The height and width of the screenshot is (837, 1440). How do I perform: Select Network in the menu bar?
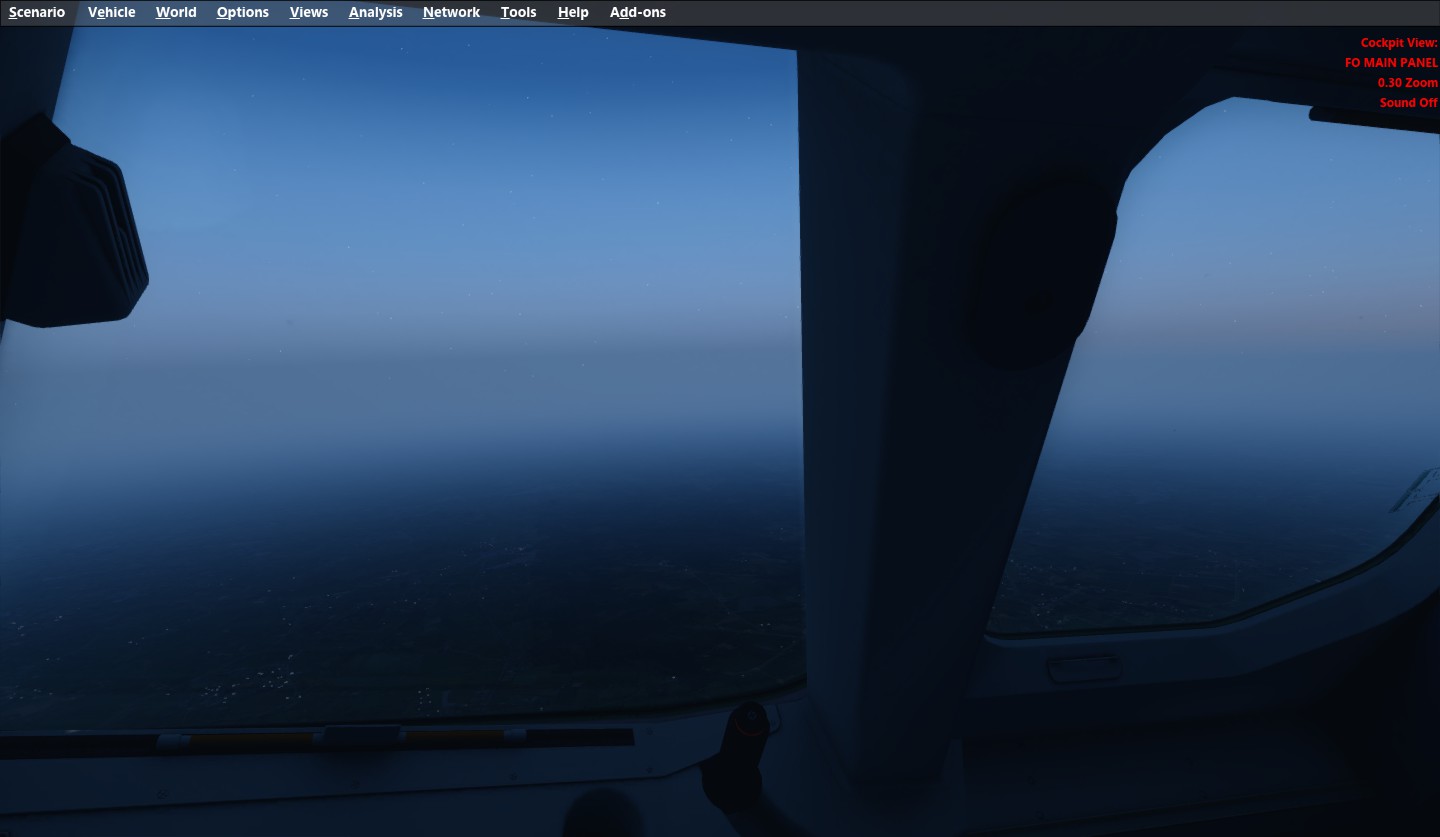[451, 12]
